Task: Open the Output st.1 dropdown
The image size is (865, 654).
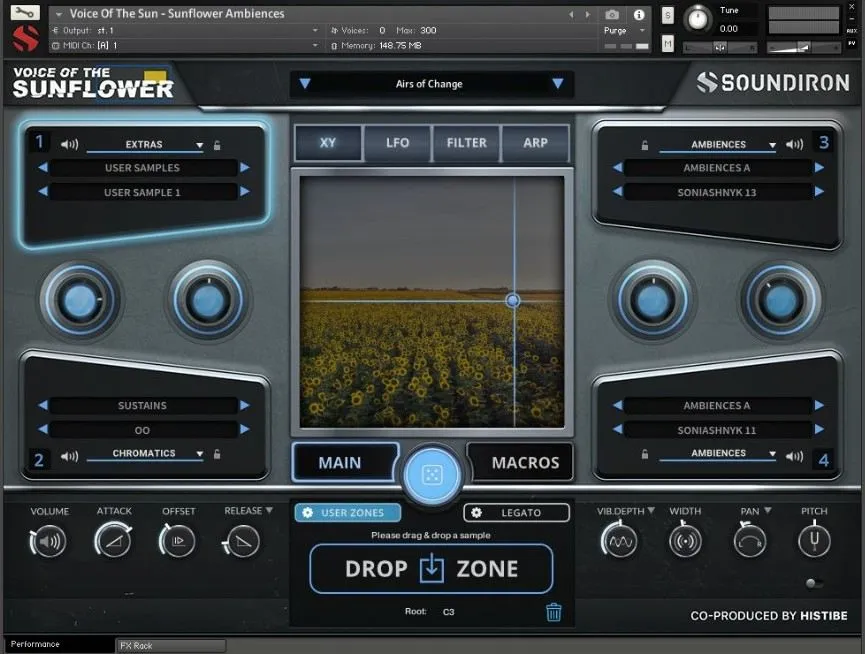Action: pos(185,30)
